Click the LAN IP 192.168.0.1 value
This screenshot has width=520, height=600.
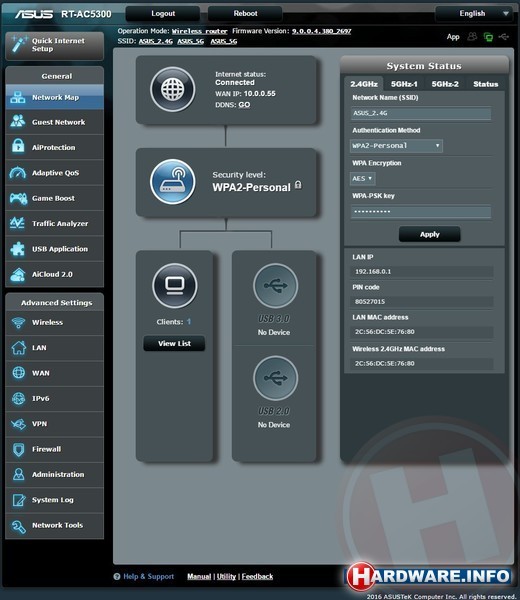coord(422,271)
